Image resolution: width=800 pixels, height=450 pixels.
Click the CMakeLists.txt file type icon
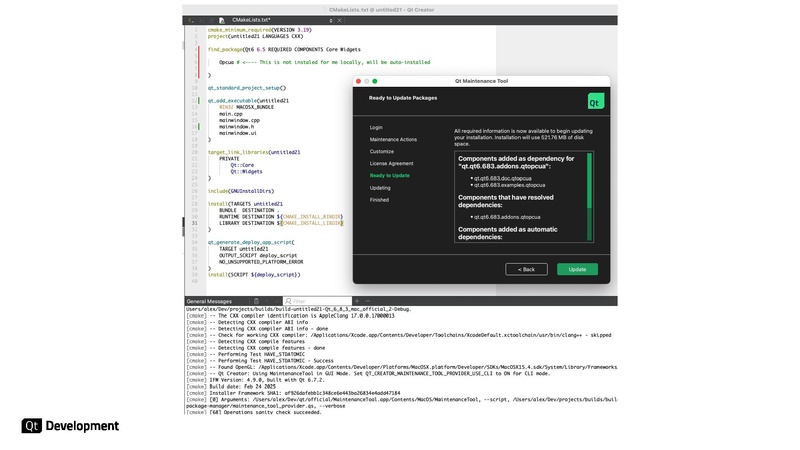tap(222, 20)
